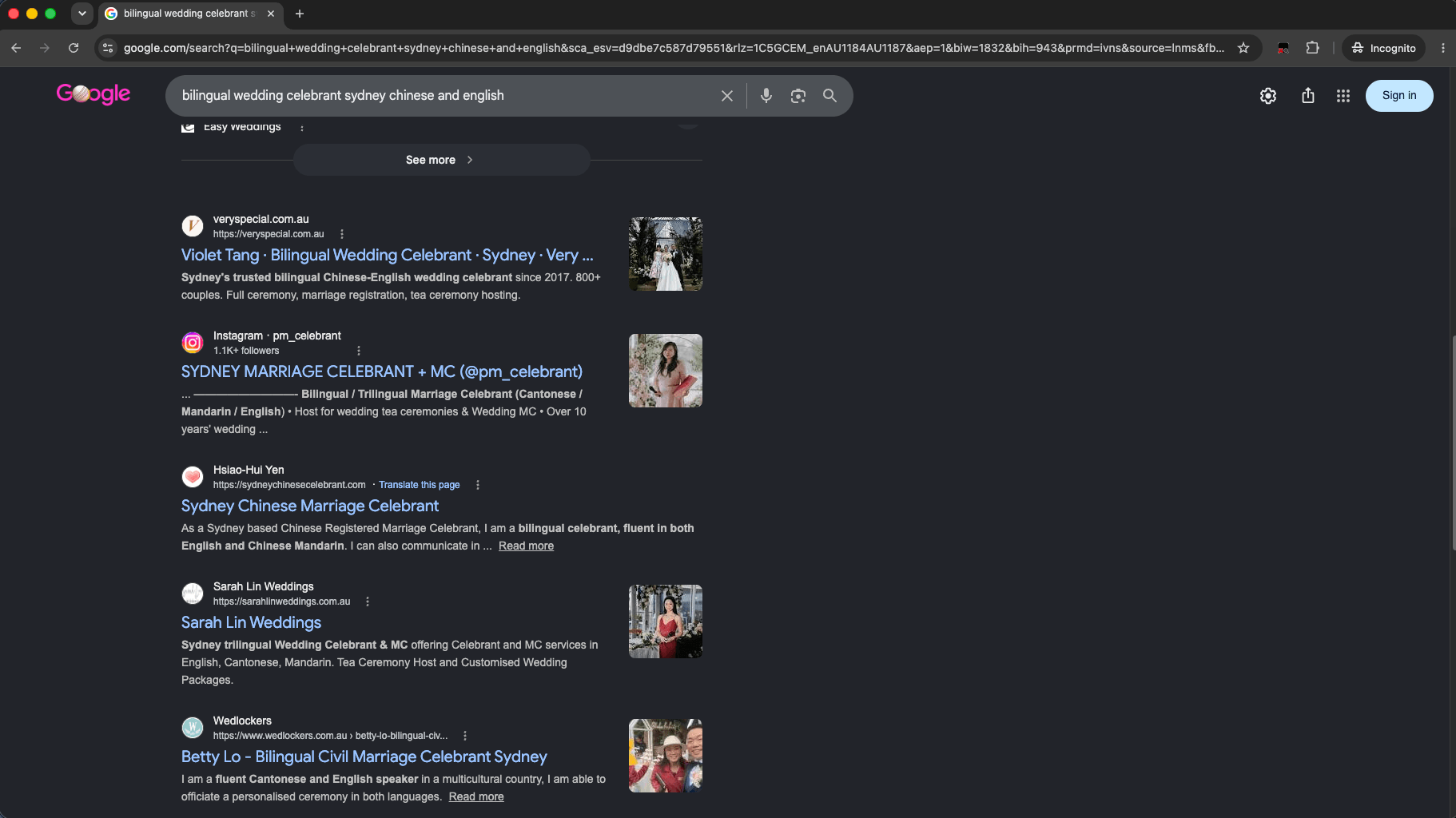Open Google quick settings gear

[x=1268, y=96]
